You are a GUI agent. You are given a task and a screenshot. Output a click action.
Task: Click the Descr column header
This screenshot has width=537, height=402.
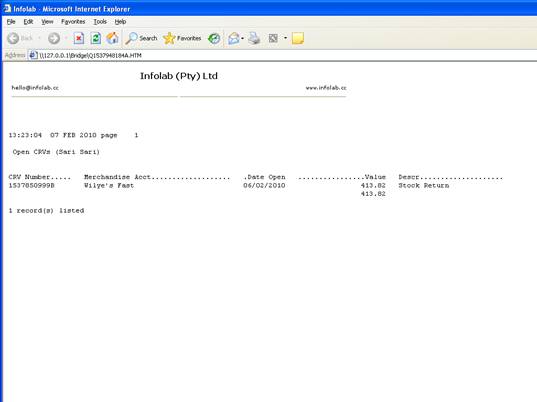pyautogui.click(x=450, y=177)
